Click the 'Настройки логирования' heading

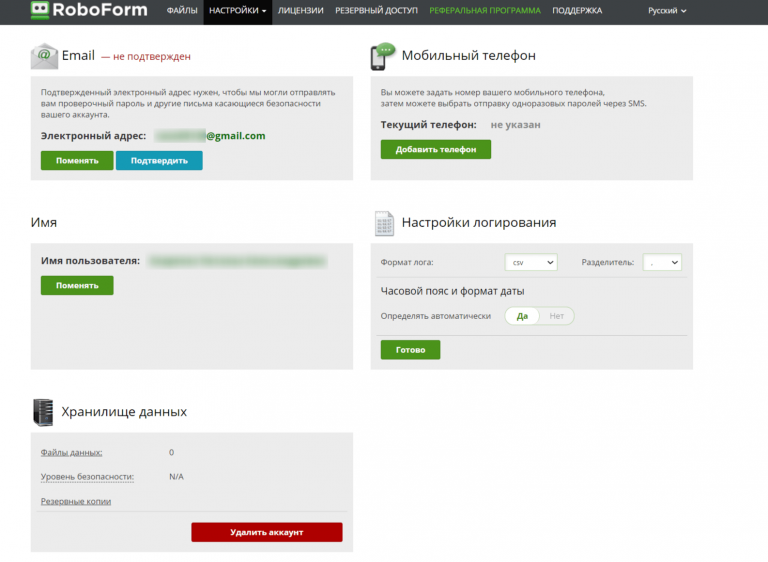[x=479, y=222]
